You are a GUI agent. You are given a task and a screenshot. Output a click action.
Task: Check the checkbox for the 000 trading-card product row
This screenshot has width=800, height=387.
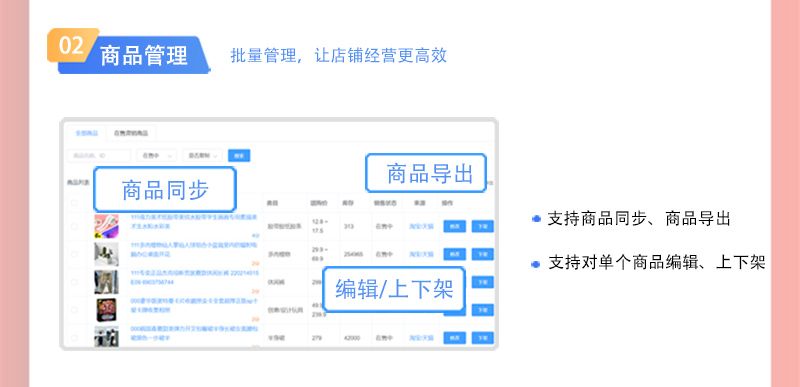point(74,310)
